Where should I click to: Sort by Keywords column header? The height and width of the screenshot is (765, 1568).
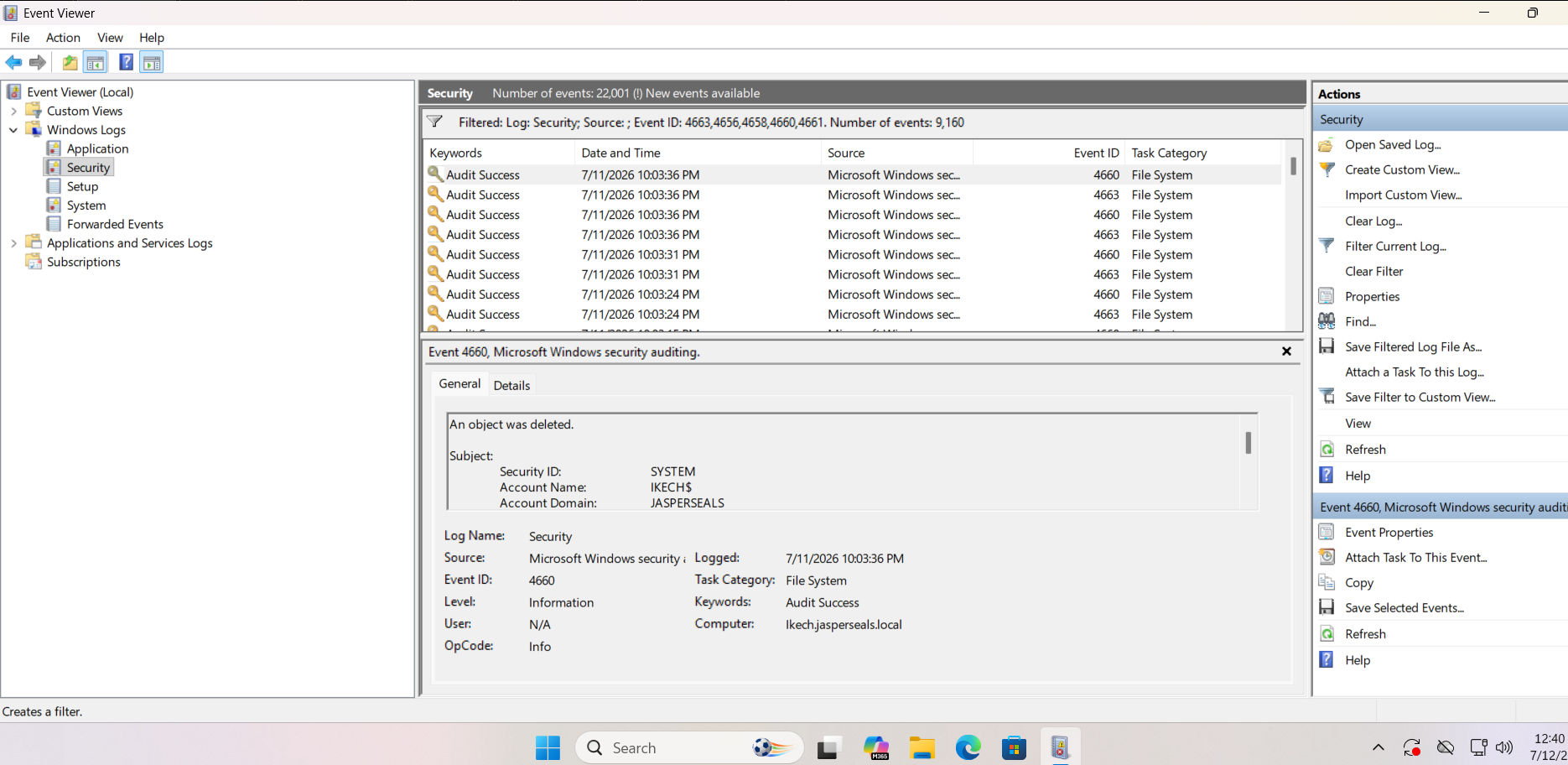tap(499, 153)
